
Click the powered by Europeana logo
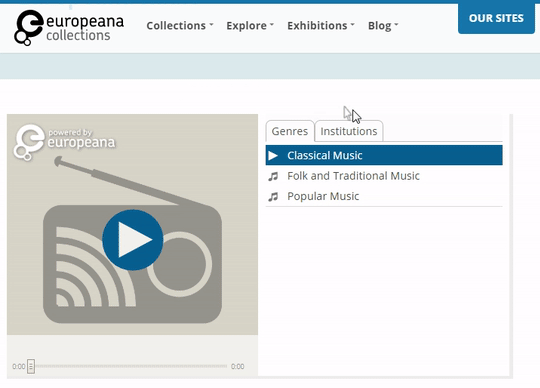coord(64,142)
